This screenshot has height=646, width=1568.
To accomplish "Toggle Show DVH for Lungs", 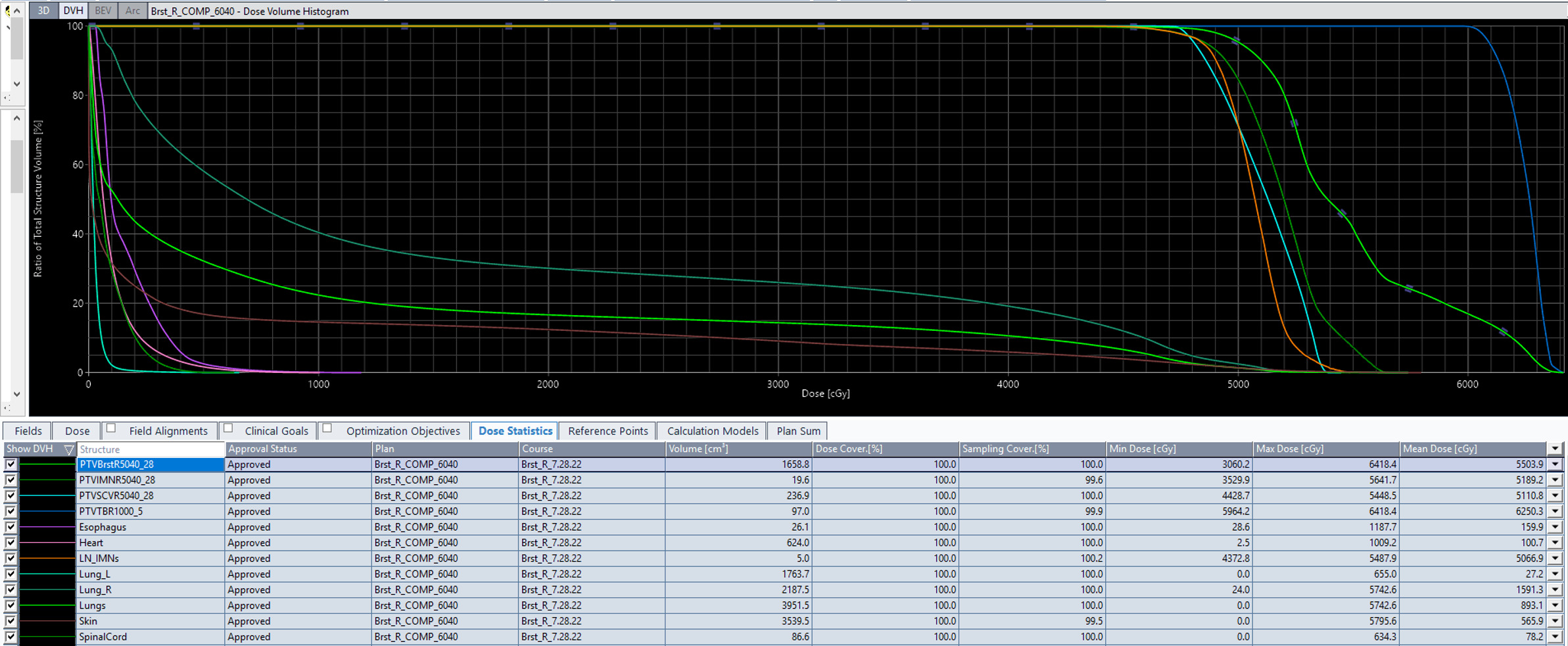I will (x=11, y=605).
